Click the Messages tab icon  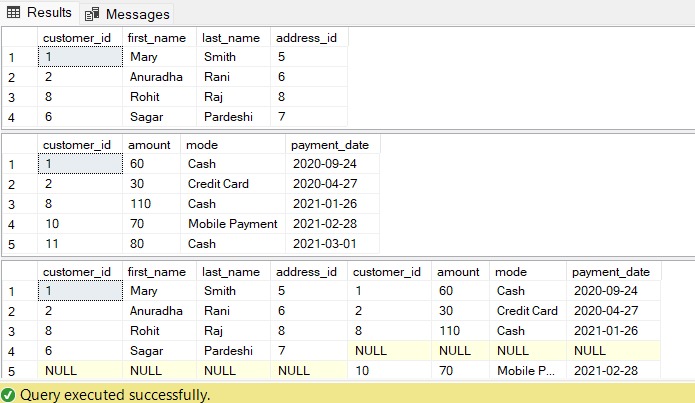coord(92,14)
